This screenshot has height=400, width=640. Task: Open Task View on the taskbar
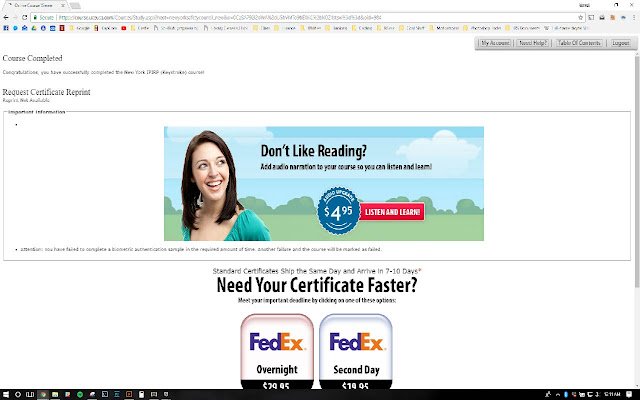click(30, 394)
